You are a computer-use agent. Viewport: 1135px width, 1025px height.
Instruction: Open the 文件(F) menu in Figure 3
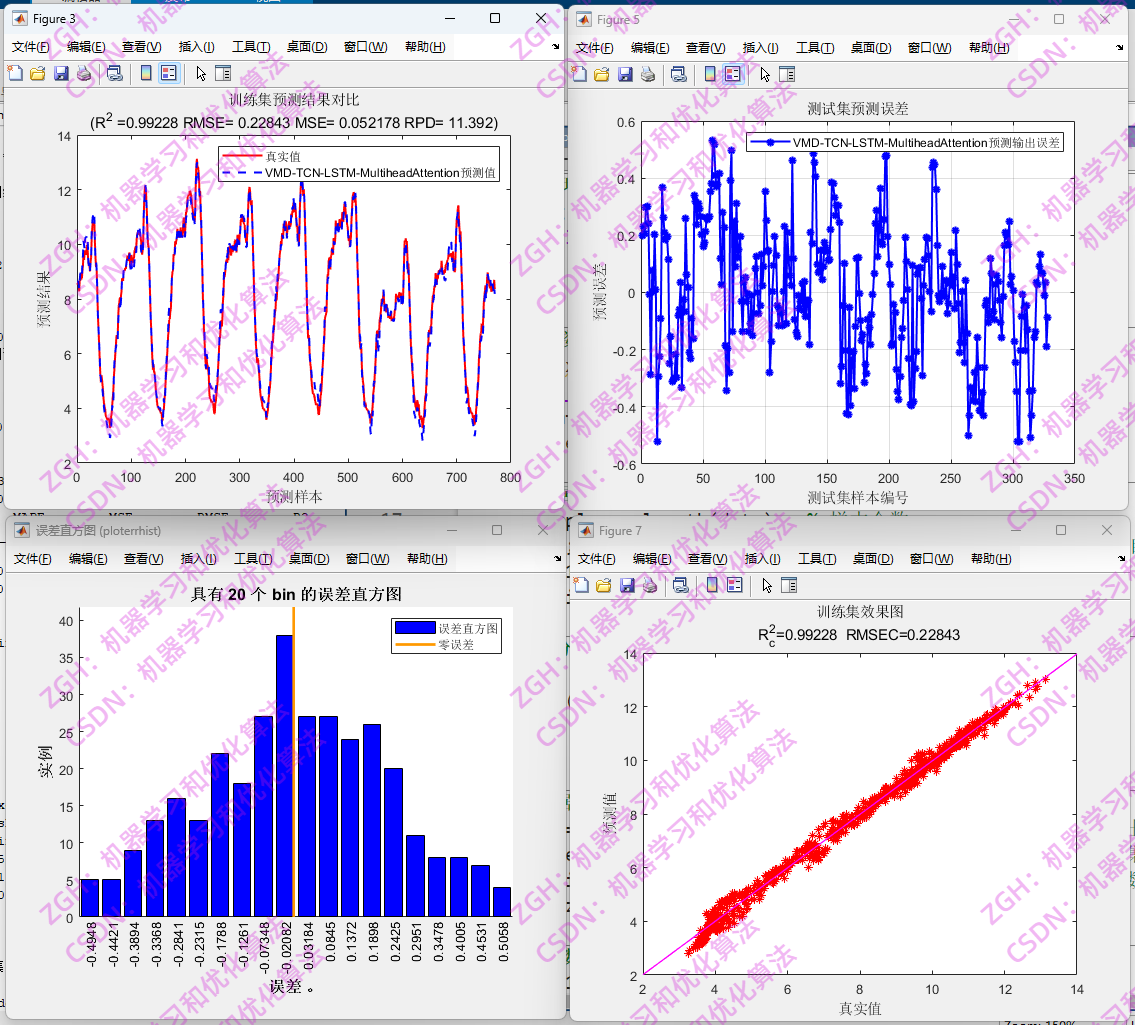[x=30, y=47]
